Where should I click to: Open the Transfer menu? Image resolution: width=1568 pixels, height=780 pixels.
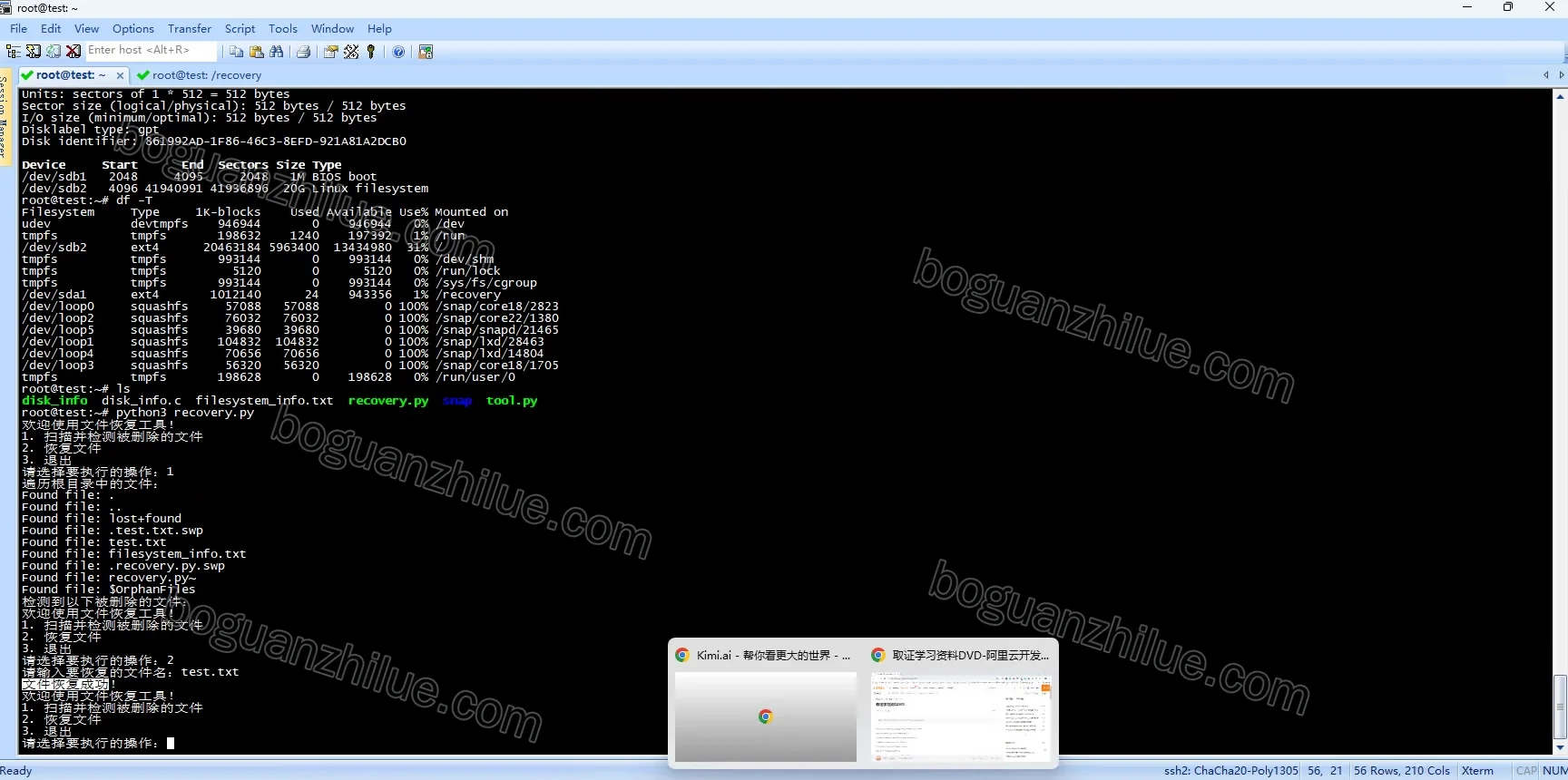pyautogui.click(x=190, y=29)
